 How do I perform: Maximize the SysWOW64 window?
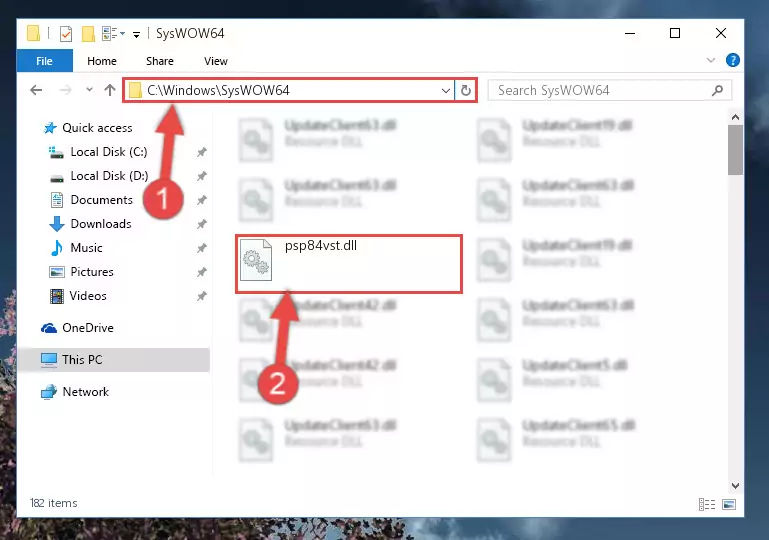675,33
